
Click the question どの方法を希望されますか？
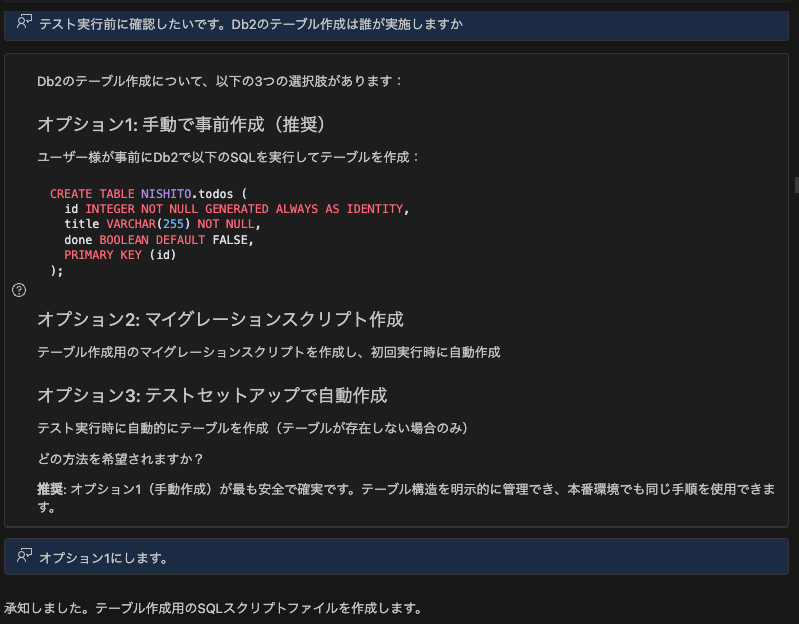[120, 459]
